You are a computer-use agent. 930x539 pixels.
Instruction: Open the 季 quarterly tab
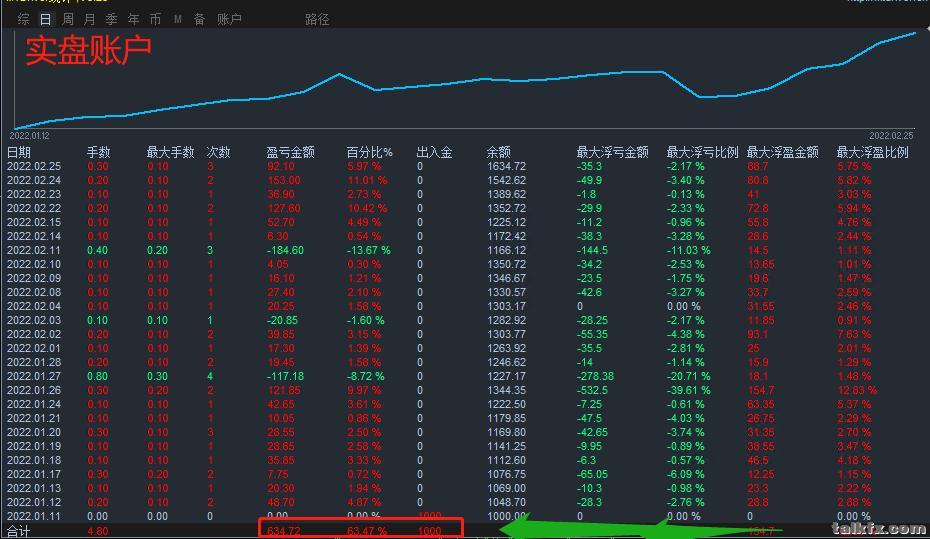112,19
